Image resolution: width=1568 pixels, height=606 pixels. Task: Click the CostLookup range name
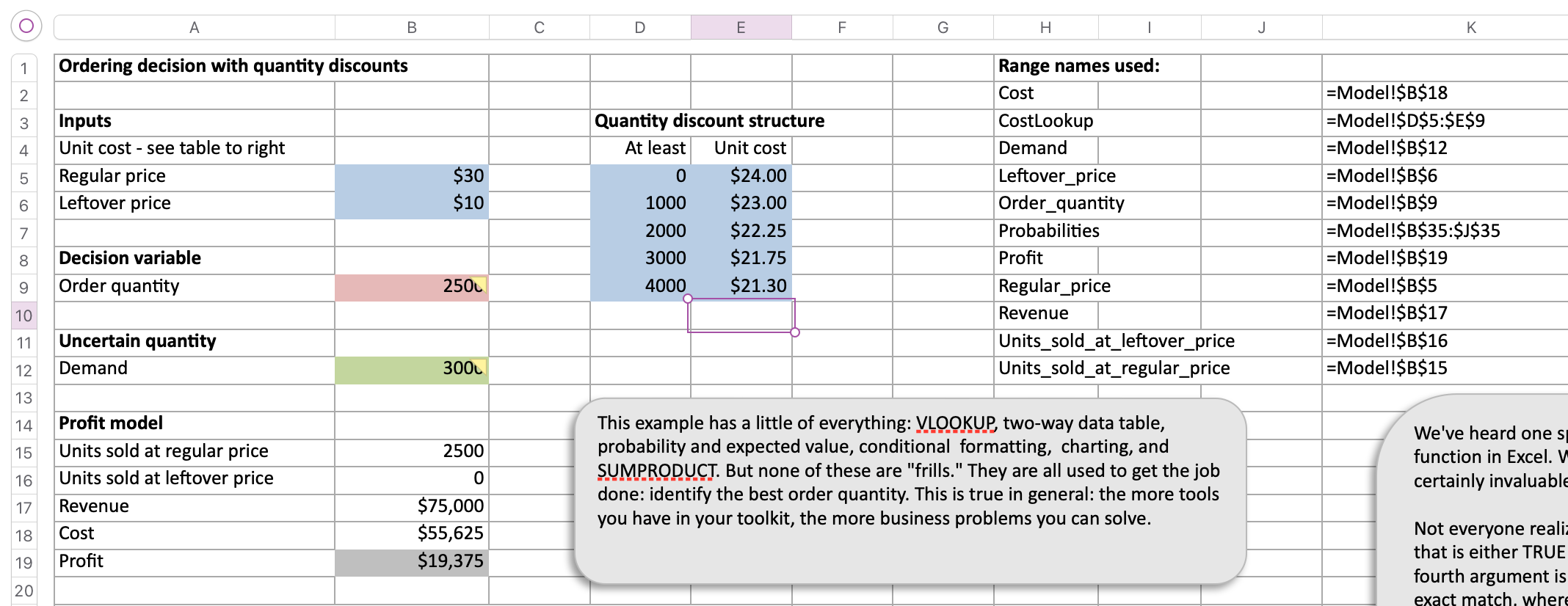point(1045,121)
